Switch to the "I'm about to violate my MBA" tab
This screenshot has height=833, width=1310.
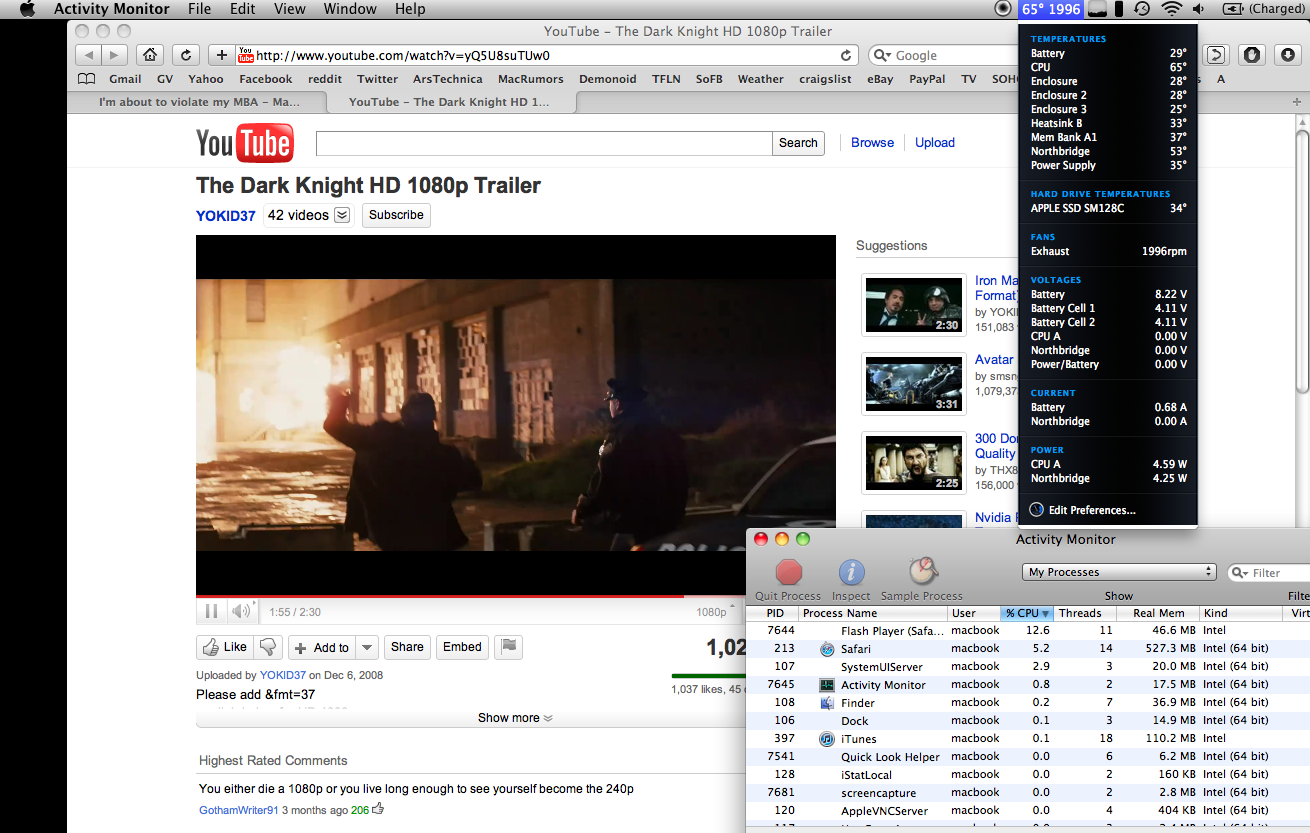point(198,102)
